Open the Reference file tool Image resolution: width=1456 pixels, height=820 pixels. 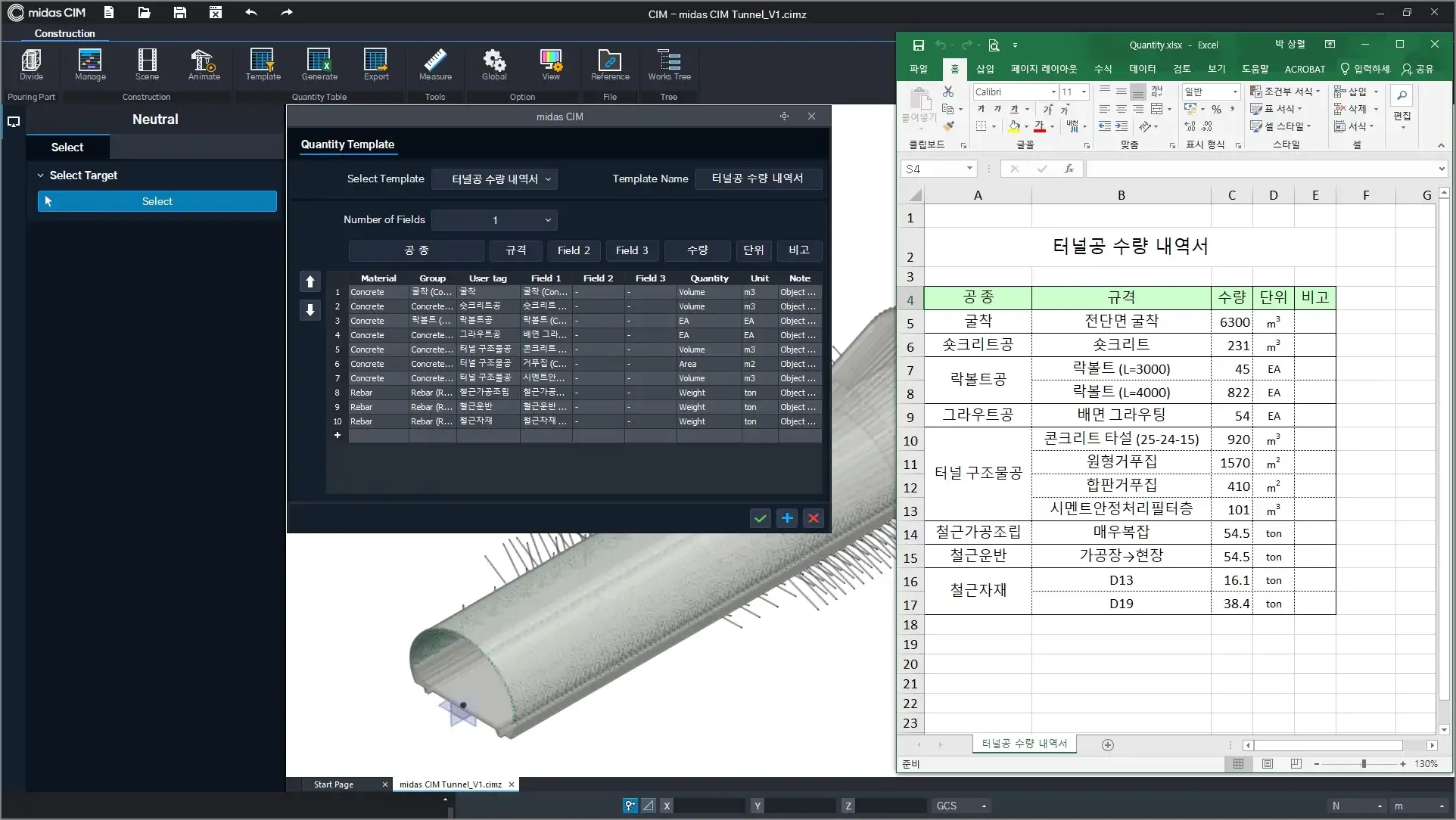pos(610,64)
